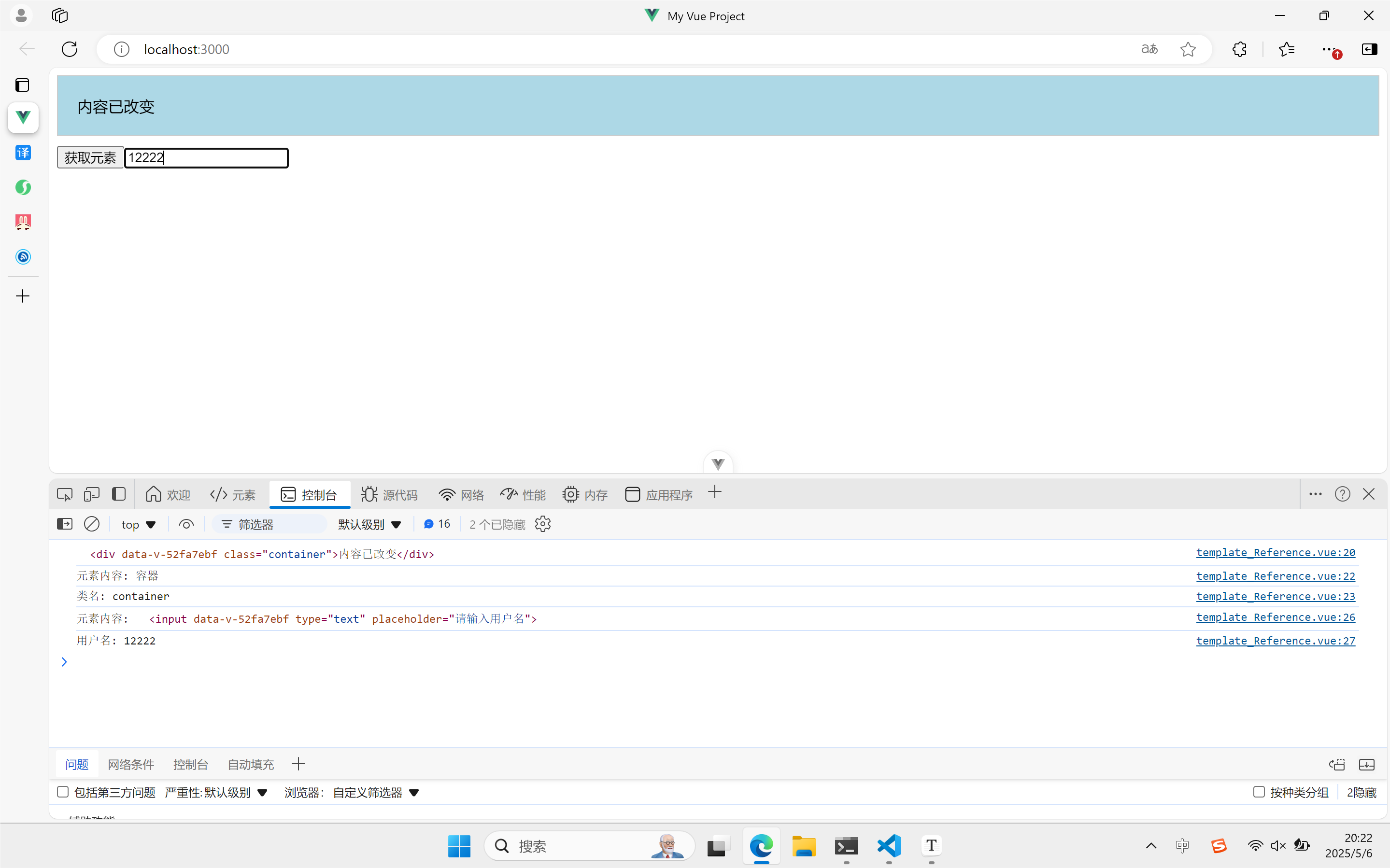
Task: Switch to the Elements (元素) tab
Action: [x=233, y=495]
